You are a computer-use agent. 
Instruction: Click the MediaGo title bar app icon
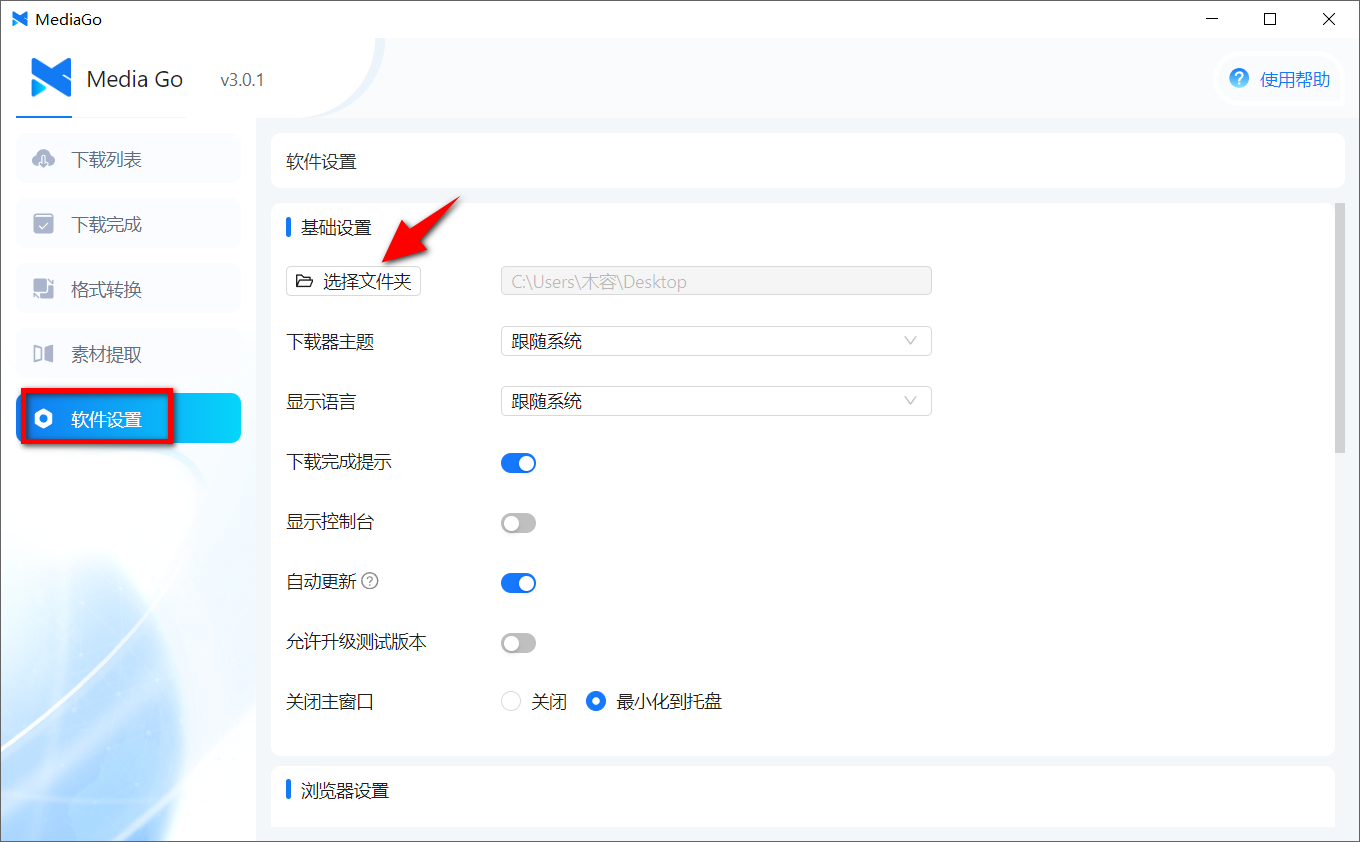[x=20, y=19]
